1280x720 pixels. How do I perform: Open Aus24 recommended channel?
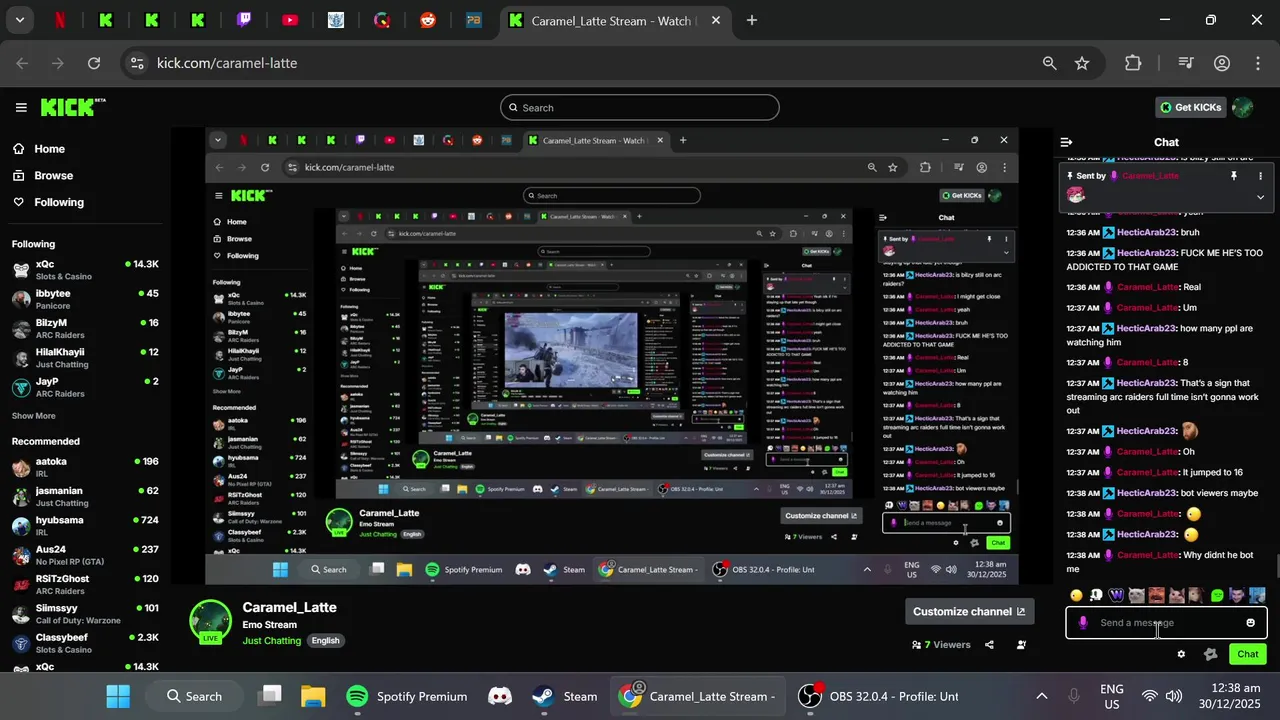click(x=85, y=555)
